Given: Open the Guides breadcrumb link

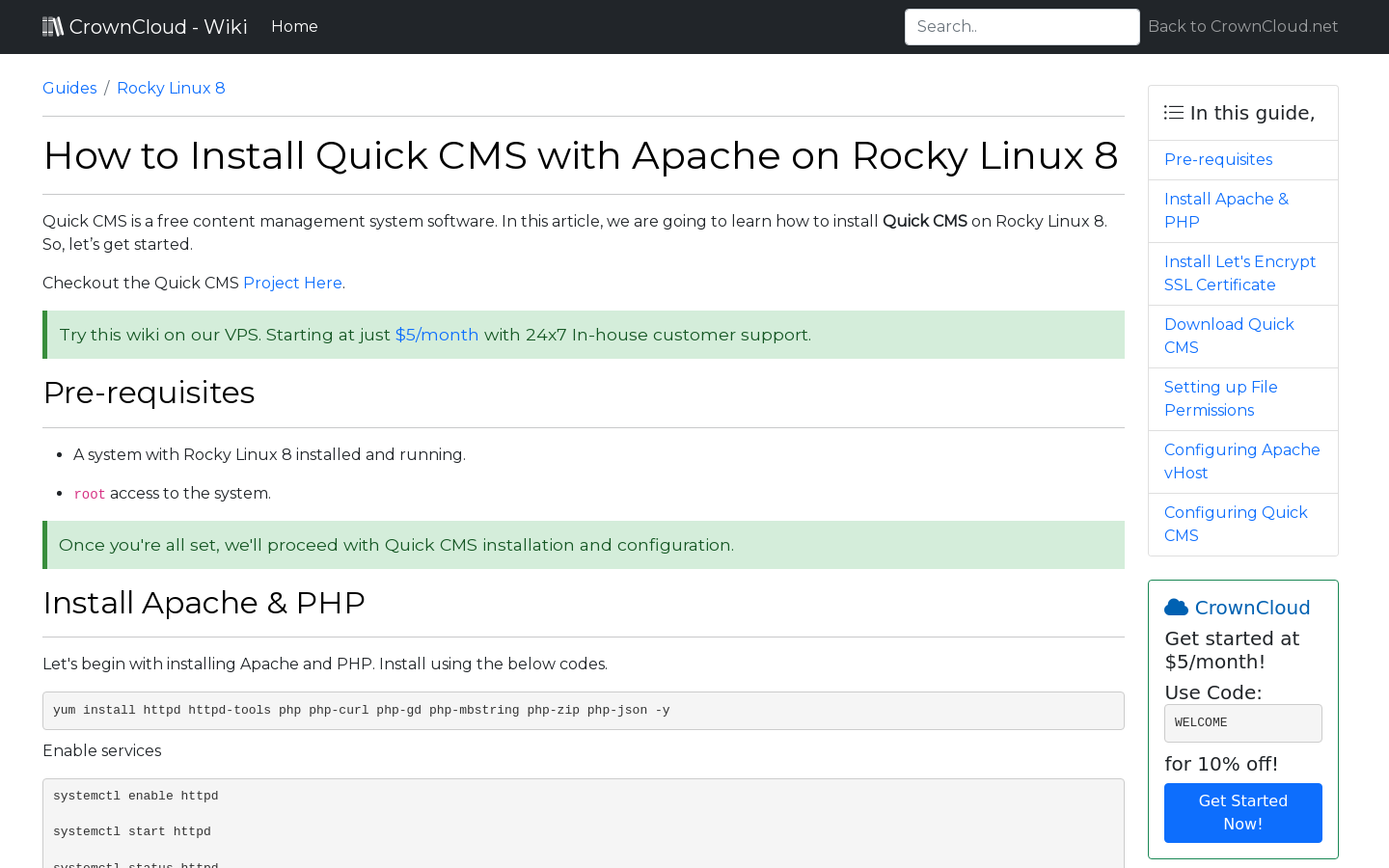Looking at the screenshot, I should [x=68, y=88].
